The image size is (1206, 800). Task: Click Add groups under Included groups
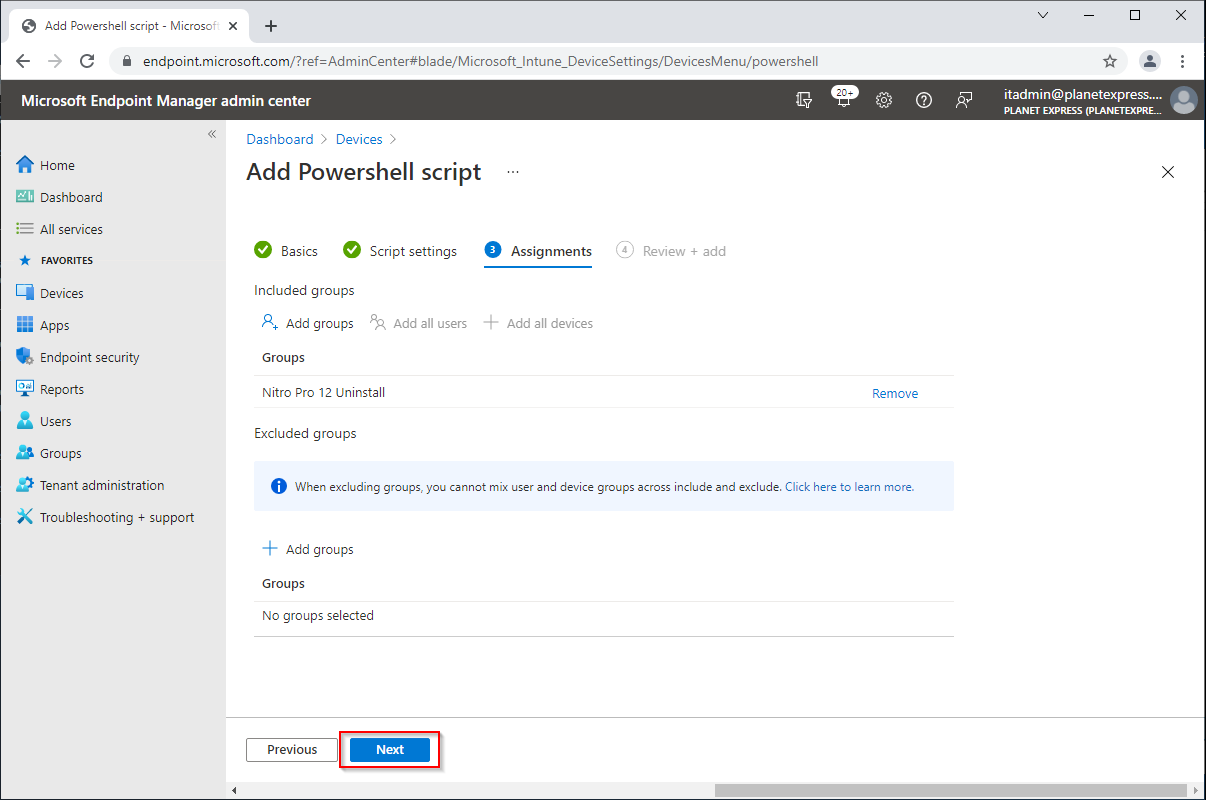point(307,323)
